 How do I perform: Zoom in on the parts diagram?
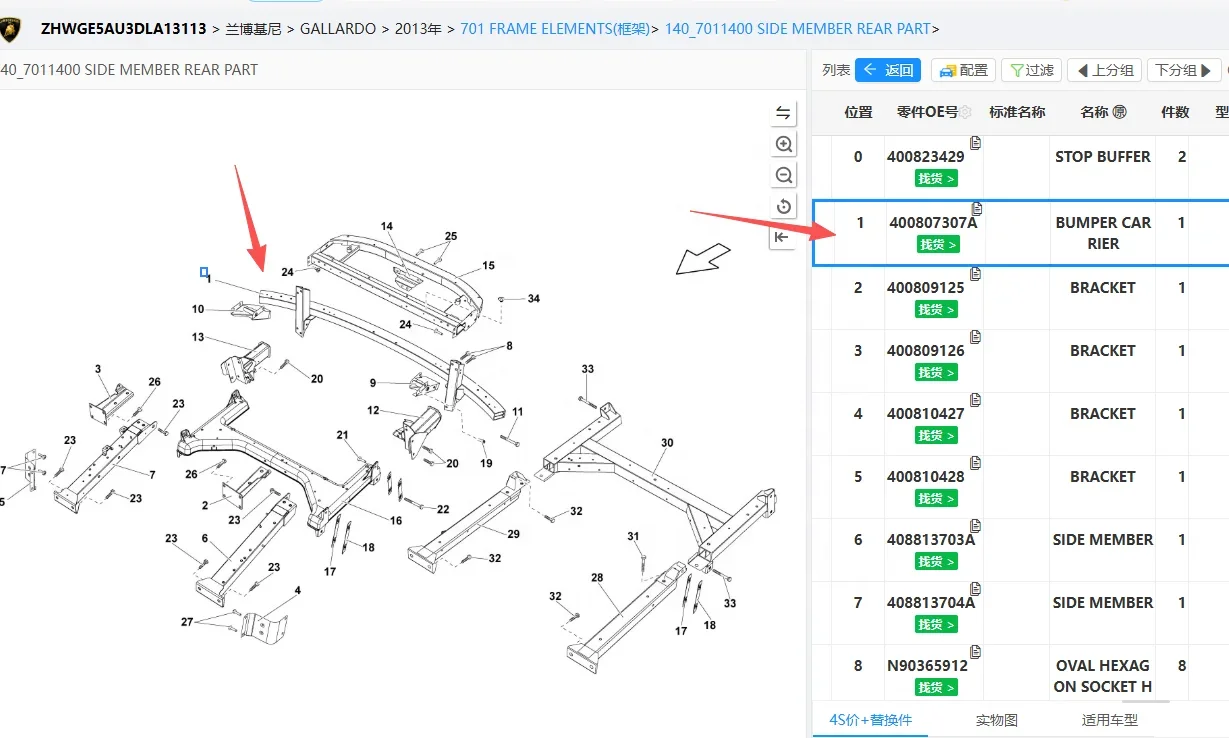tap(784, 144)
